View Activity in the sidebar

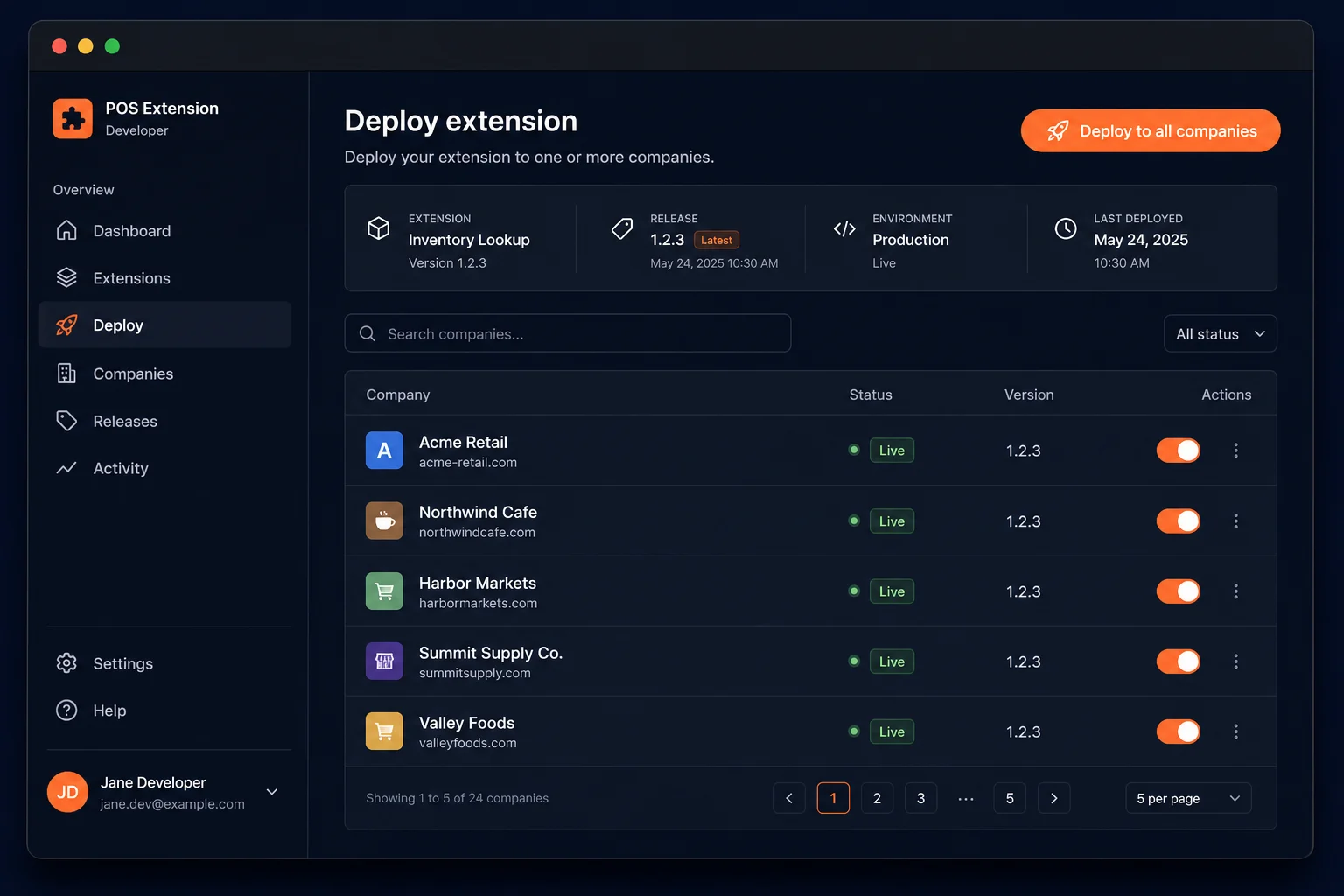[x=164, y=468]
